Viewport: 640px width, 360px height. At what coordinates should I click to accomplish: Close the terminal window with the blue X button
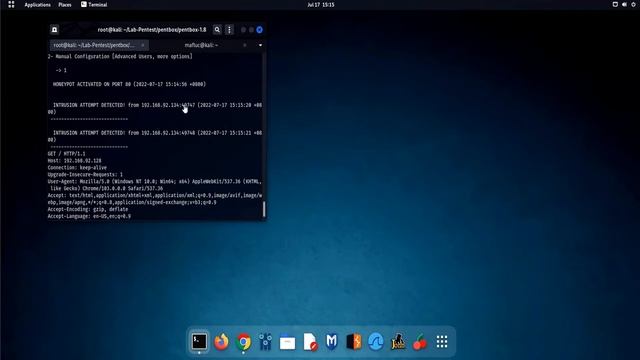260,30
